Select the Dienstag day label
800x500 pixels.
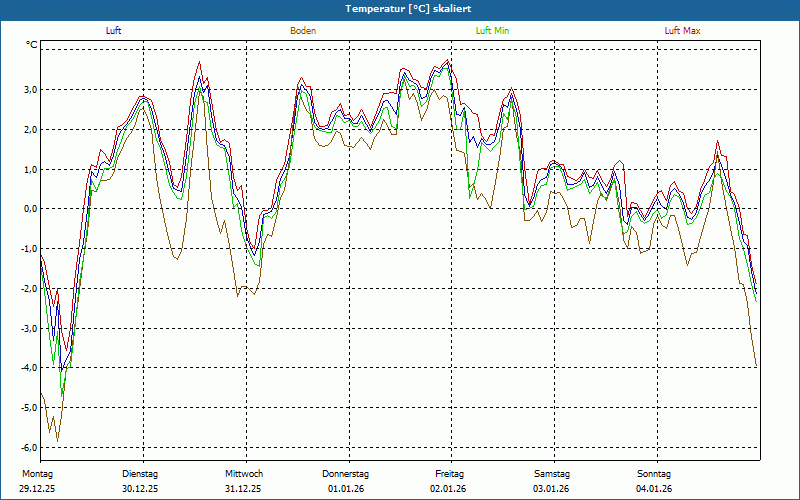pyautogui.click(x=140, y=474)
